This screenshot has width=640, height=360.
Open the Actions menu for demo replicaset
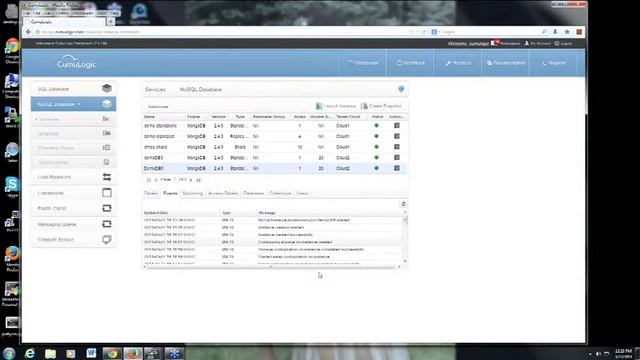pos(397,136)
